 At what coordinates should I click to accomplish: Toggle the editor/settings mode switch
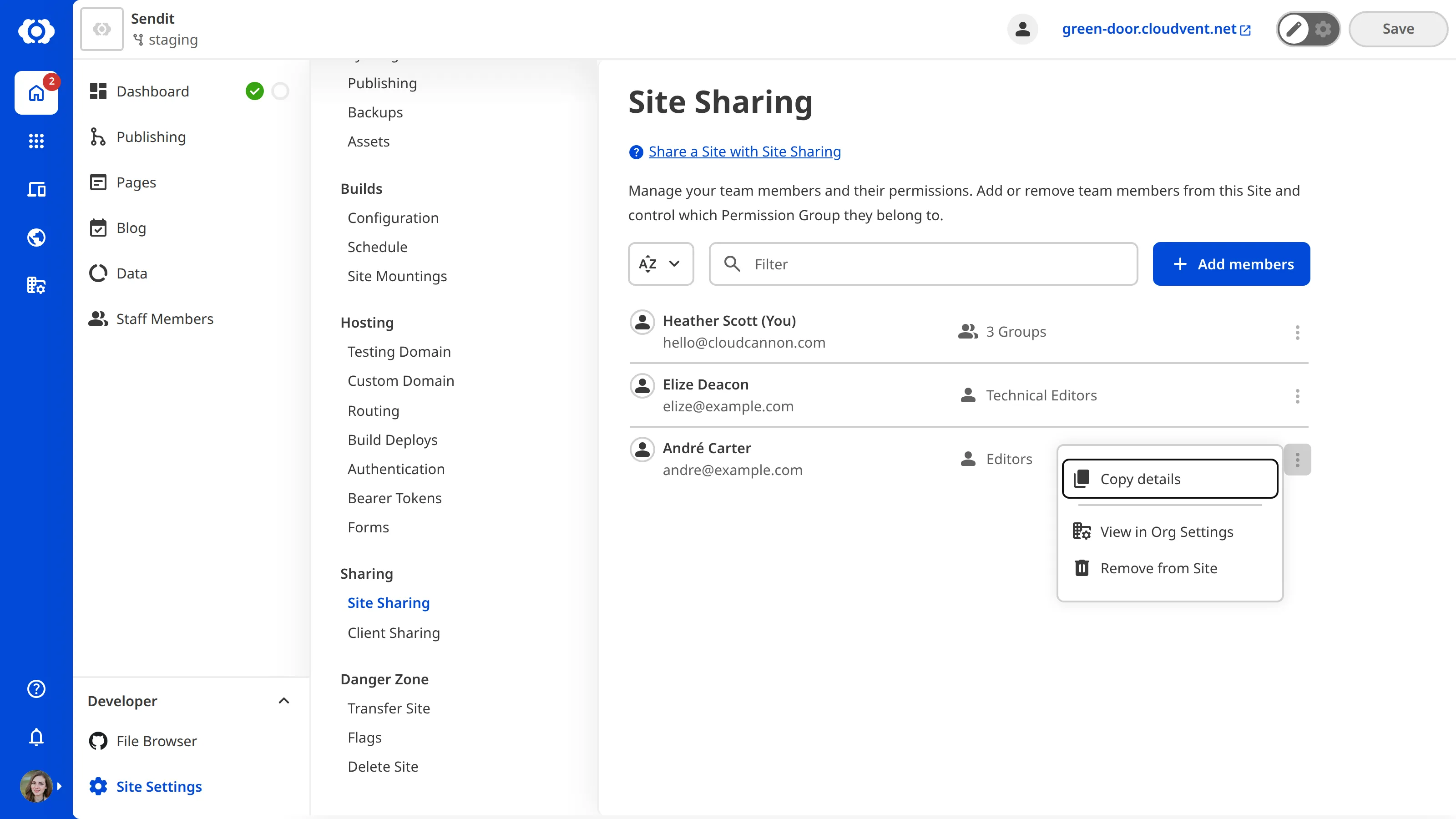pos(1308,29)
